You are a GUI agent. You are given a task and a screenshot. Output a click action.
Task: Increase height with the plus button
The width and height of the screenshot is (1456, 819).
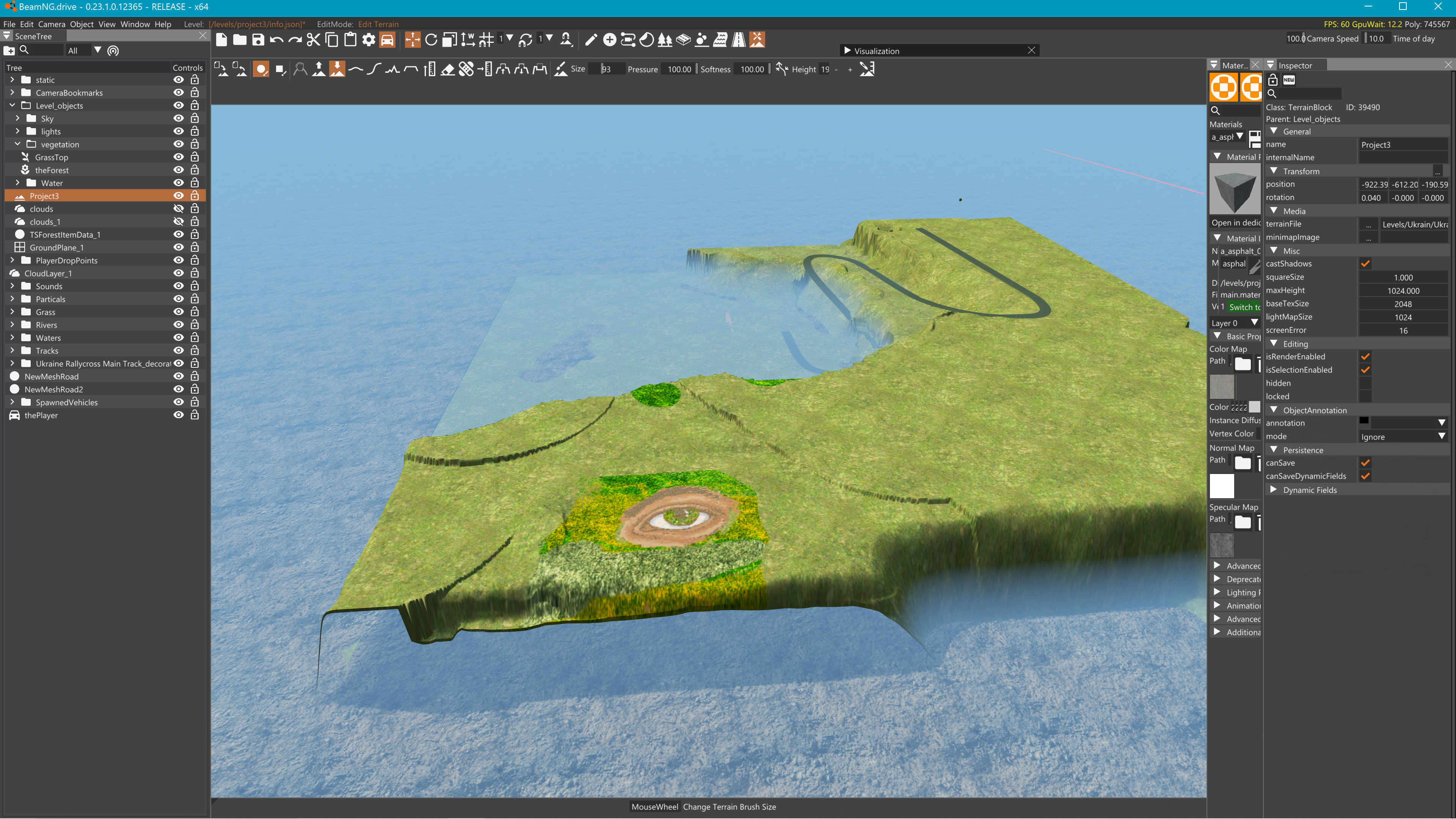pos(849,69)
